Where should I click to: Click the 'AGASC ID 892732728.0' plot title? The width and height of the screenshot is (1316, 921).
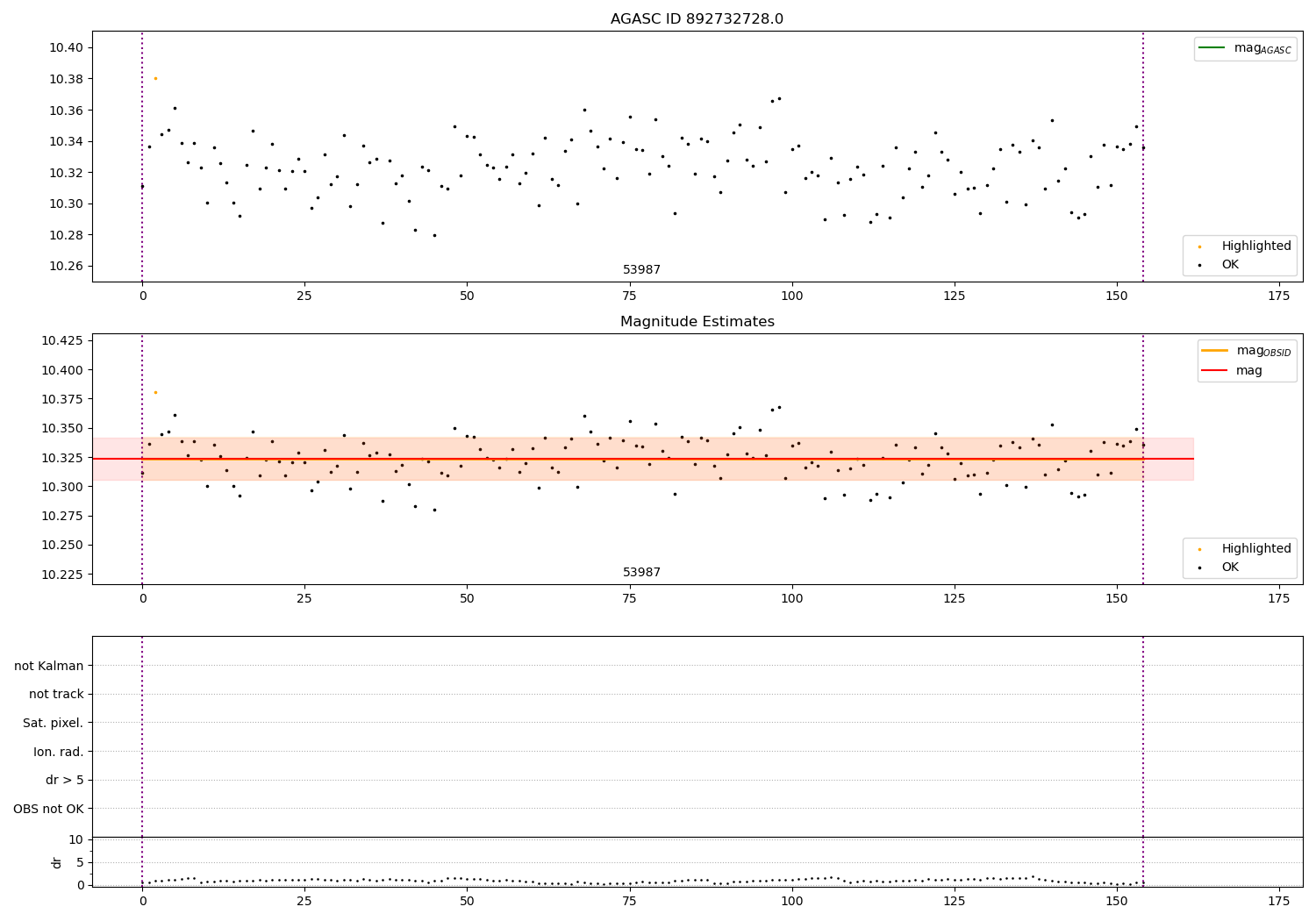coord(697,19)
